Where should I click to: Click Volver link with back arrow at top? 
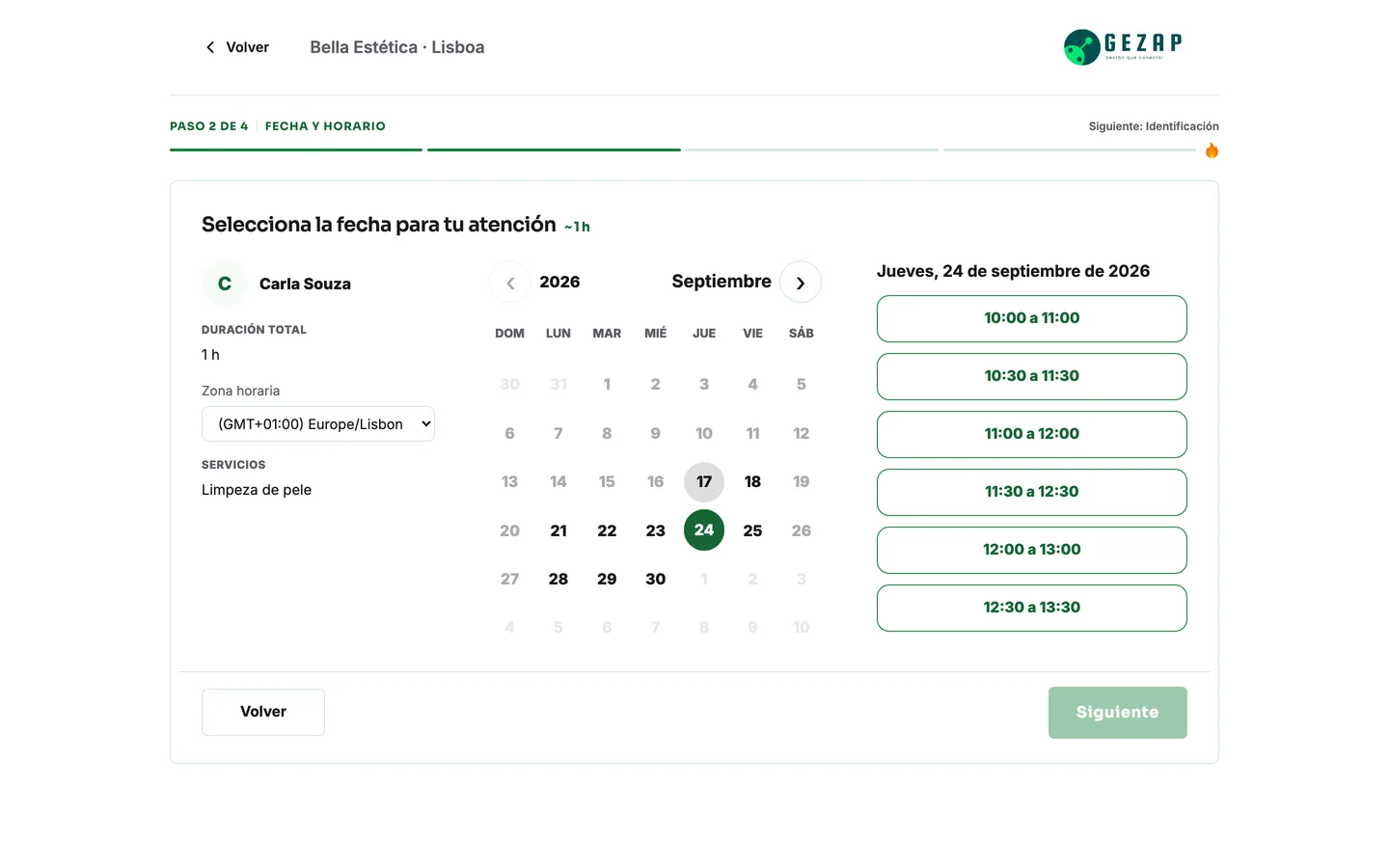pos(237,47)
